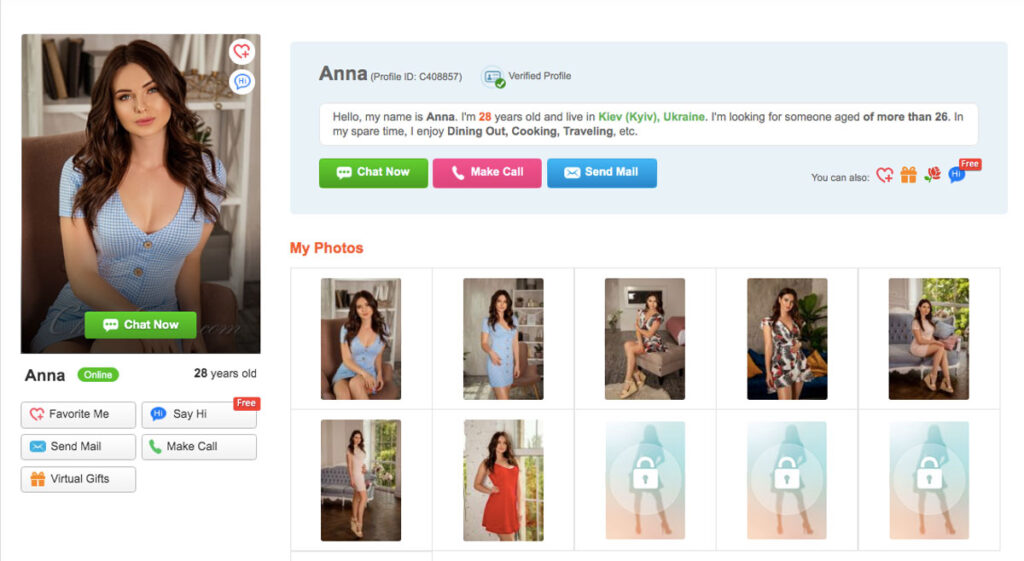Click the rose flower icon in header panel
Viewport: 1024px width, 561px height.
933,175
